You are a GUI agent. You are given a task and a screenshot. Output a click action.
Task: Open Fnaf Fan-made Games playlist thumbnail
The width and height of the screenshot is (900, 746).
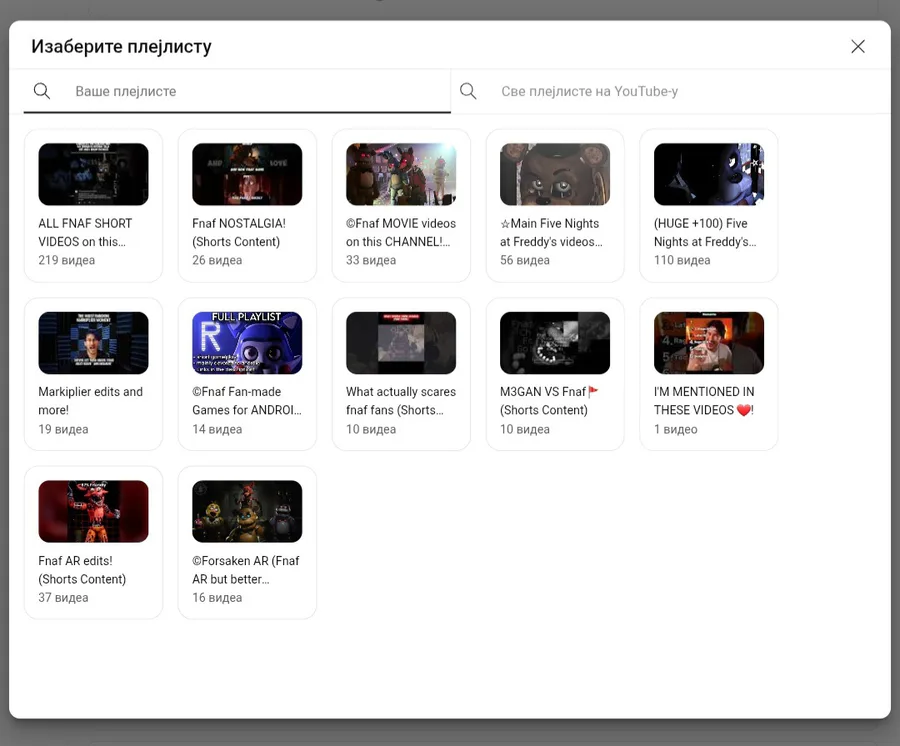pos(247,343)
